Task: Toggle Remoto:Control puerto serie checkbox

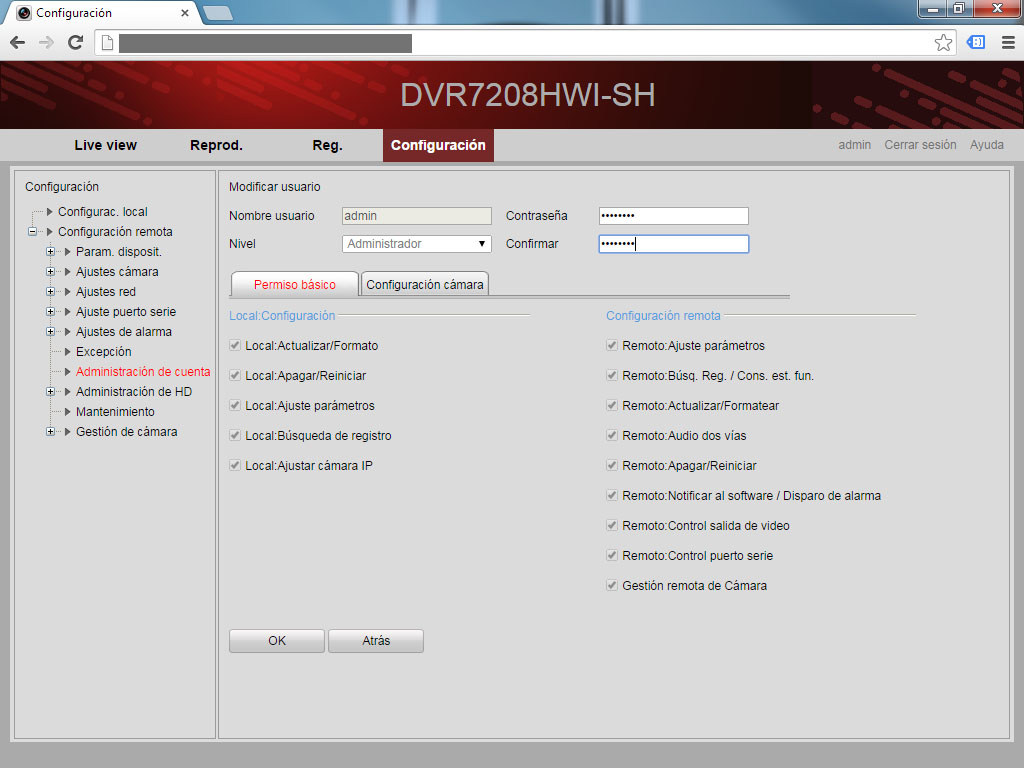Action: coord(612,556)
